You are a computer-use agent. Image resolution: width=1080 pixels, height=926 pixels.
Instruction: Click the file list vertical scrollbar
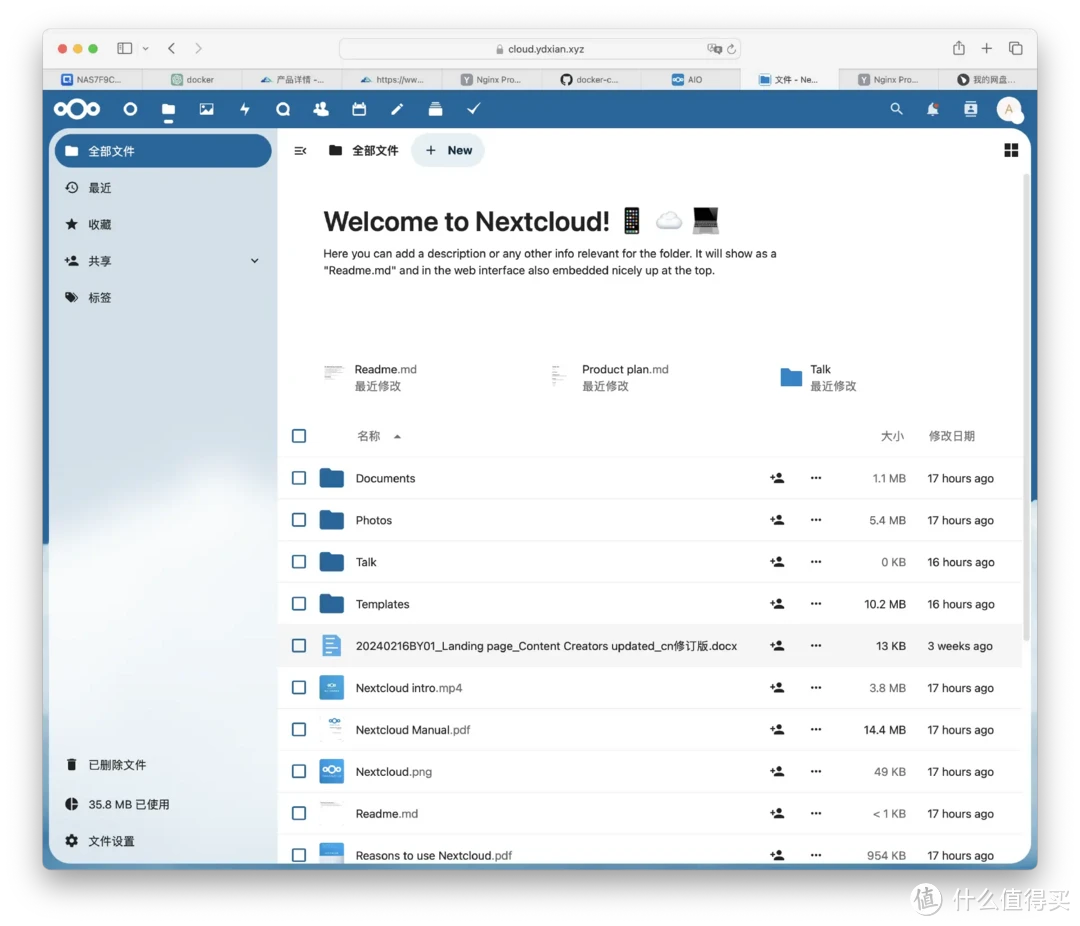1026,407
